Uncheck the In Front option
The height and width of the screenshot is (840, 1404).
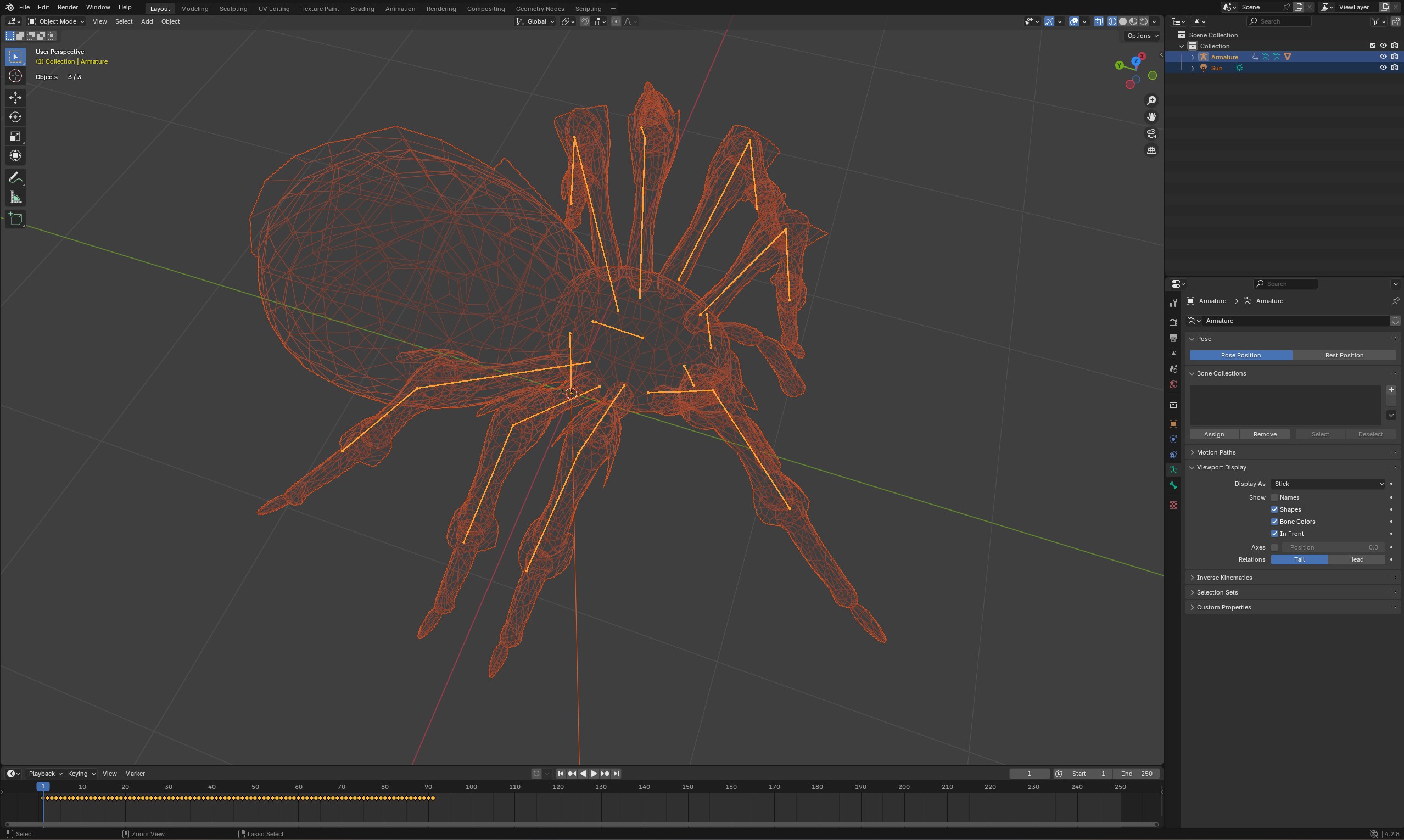[x=1274, y=534]
